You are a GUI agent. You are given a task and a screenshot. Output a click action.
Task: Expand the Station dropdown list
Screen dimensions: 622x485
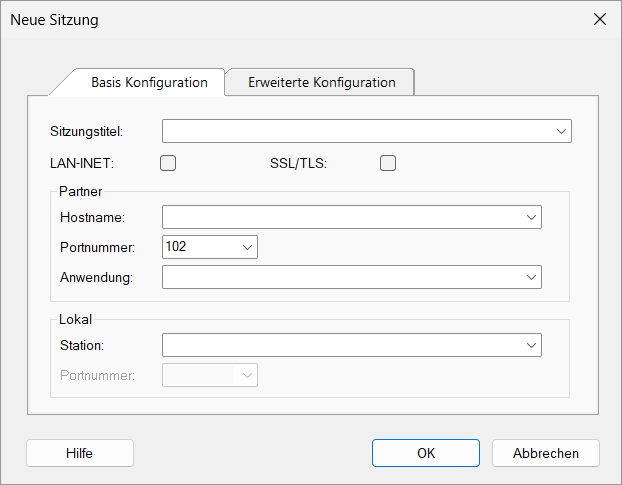531,345
